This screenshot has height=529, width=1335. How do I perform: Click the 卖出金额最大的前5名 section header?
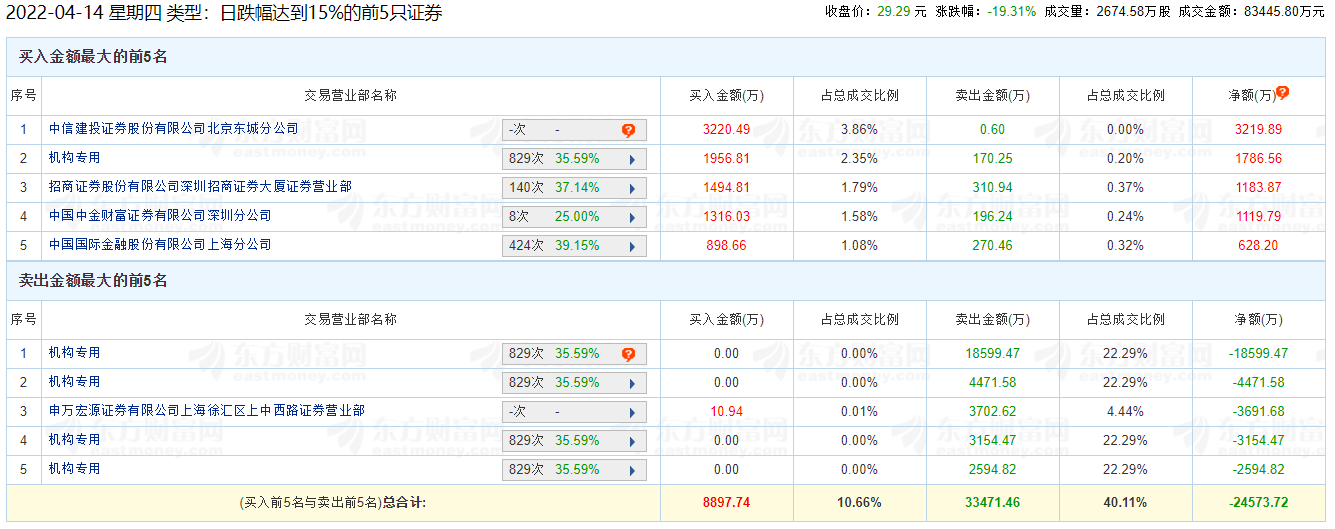point(93,281)
